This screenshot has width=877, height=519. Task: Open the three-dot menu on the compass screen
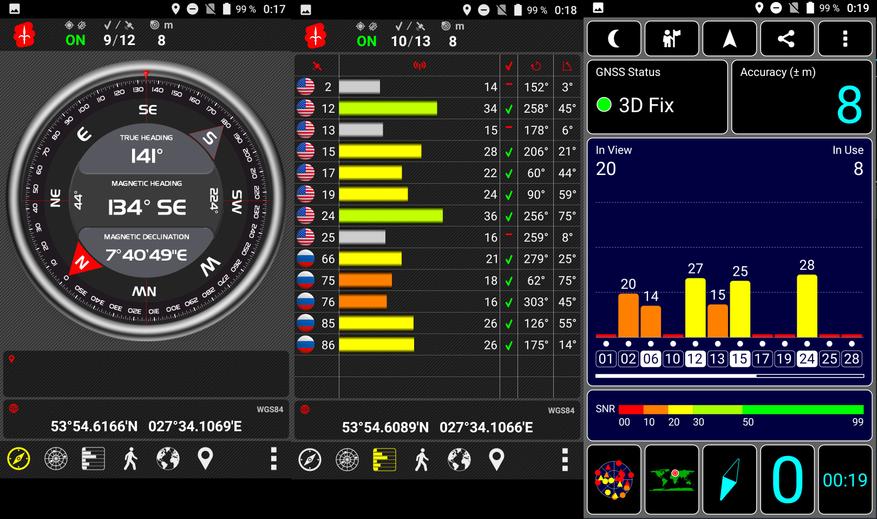click(x=273, y=459)
